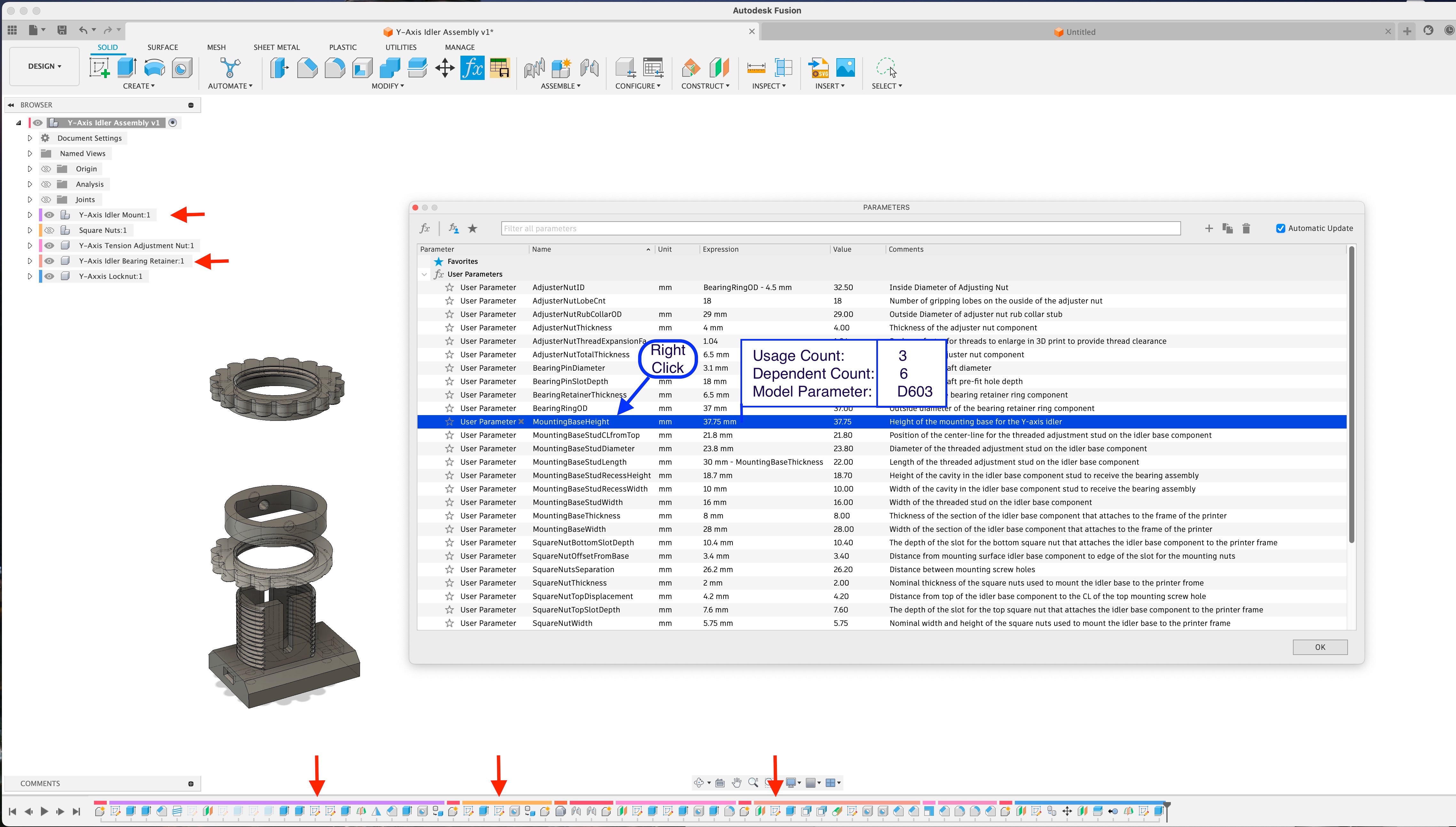Add a new user parameter with plus icon
This screenshot has width=1456, height=827.
tap(1209, 228)
